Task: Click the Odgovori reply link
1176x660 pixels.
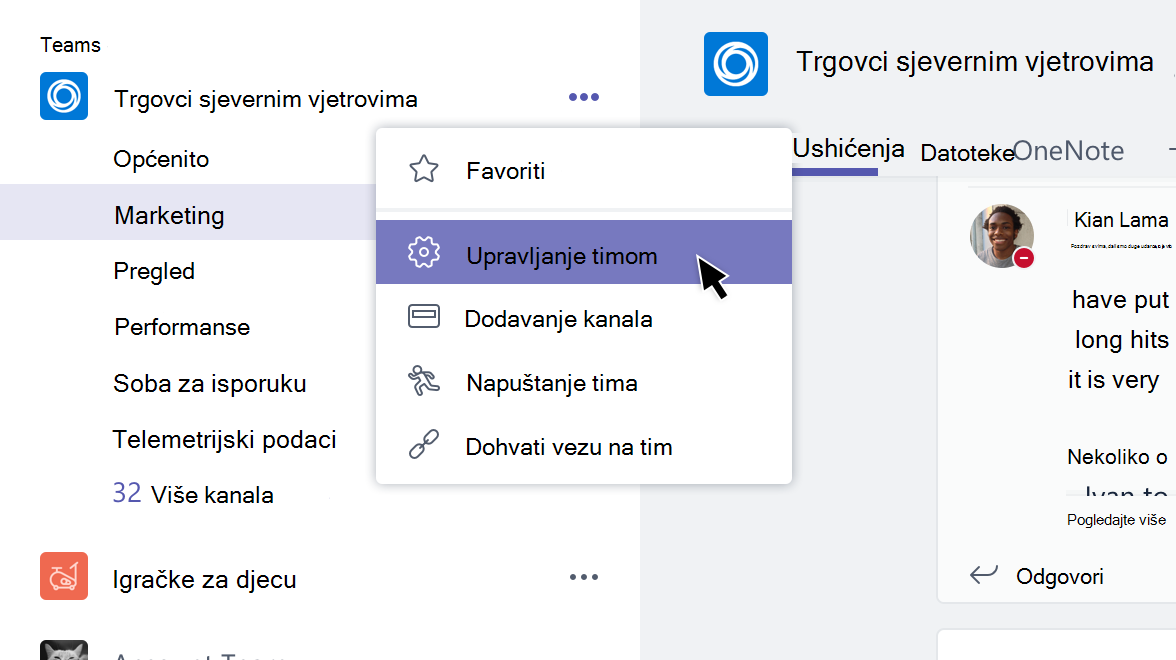Action: click(1059, 576)
